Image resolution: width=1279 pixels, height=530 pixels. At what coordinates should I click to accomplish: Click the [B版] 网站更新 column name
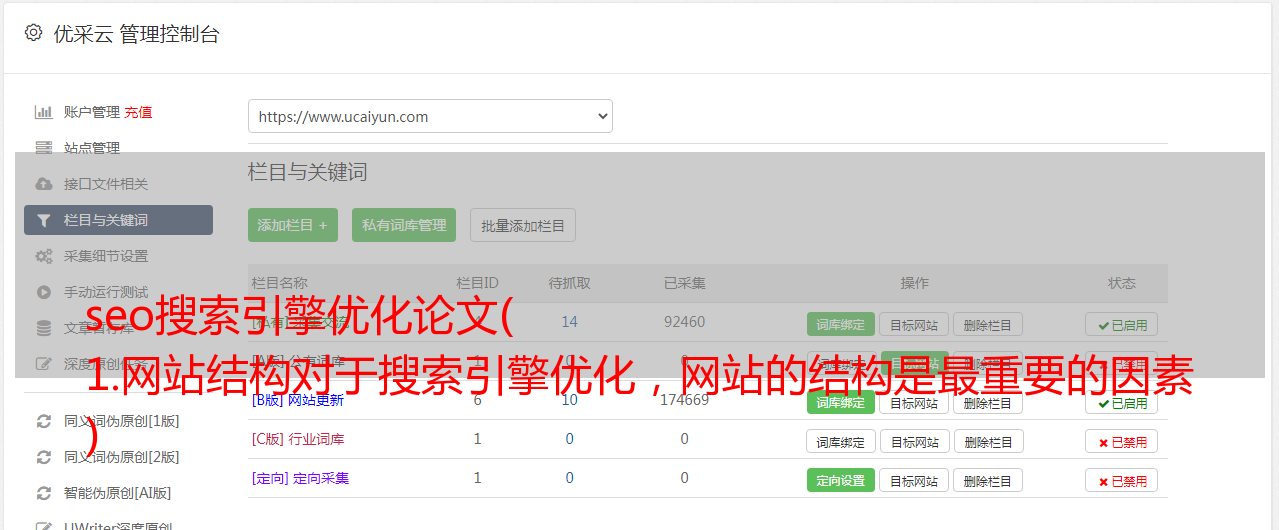pyautogui.click(x=298, y=400)
